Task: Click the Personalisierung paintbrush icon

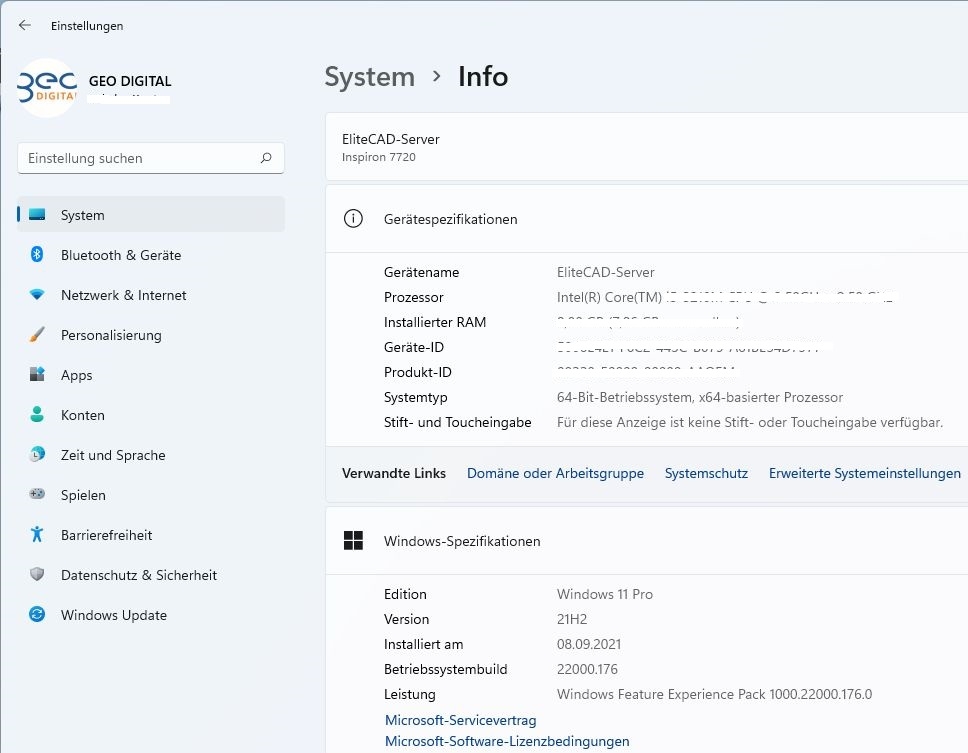Action: [x=37, y=335]
